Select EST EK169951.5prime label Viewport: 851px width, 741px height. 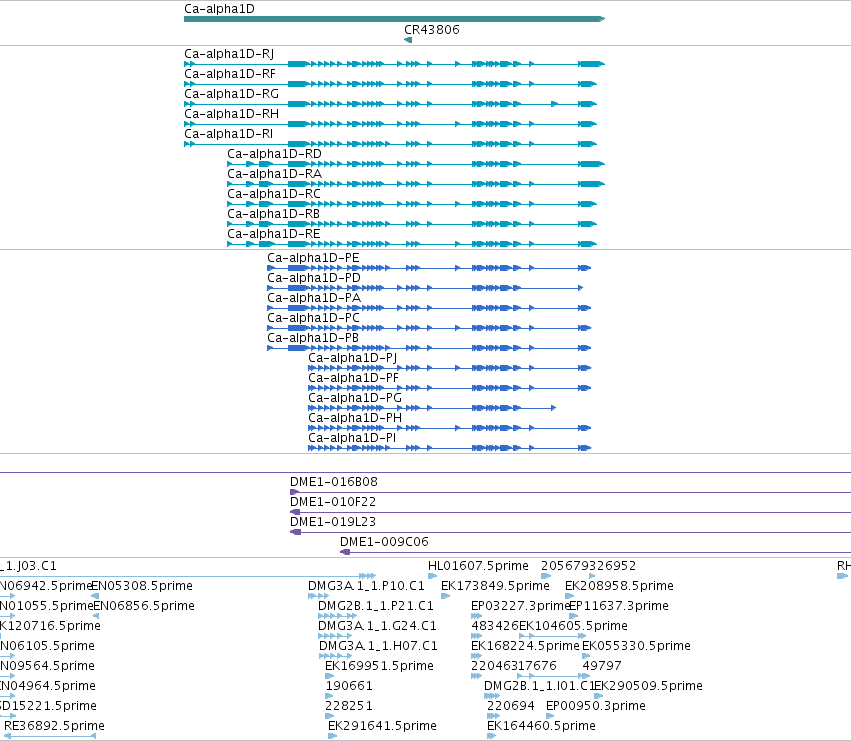click(x=379, y=666)
